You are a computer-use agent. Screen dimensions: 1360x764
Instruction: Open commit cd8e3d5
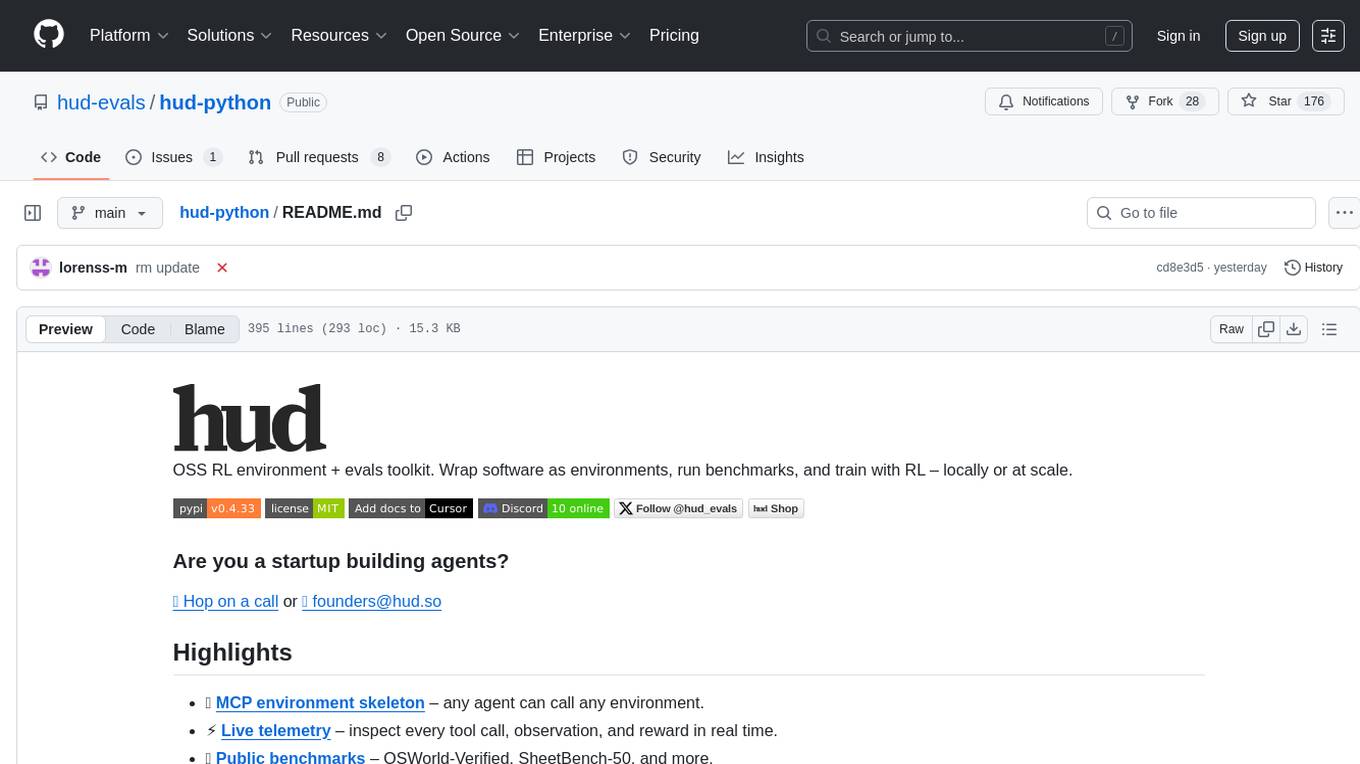coord(1180,268)
